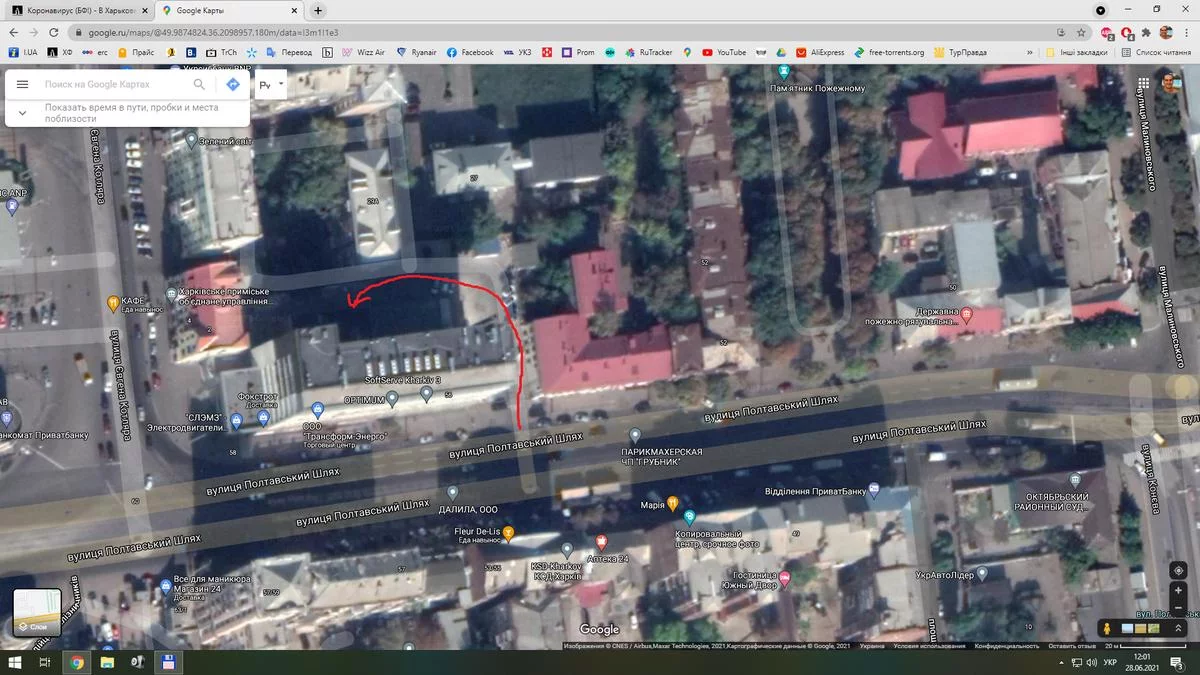
Task: Click the 'КАФЕ' restaurant marker
Action: point(113,303)
